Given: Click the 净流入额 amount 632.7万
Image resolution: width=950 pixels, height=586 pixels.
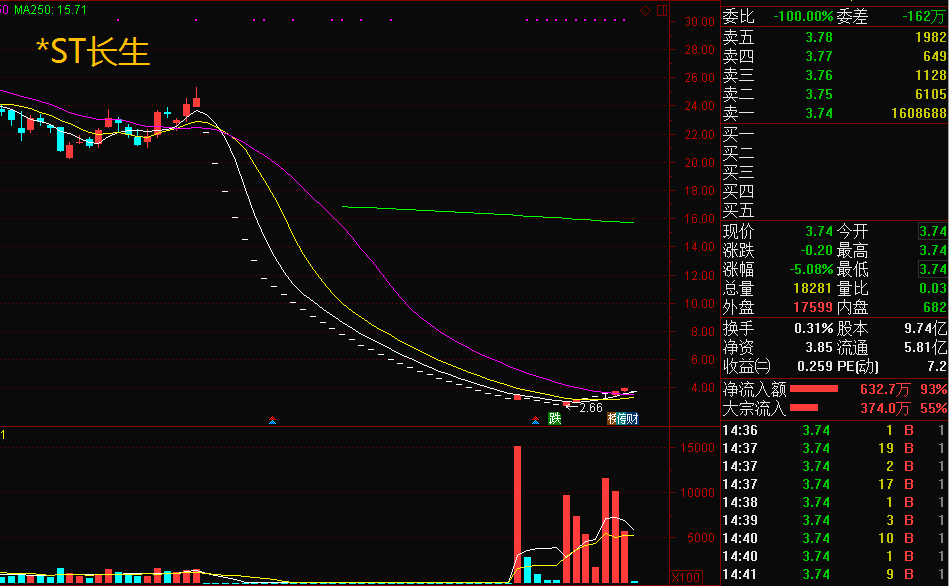Looking at the screenshot, I should pyautogui.click(x=885, y=389).
